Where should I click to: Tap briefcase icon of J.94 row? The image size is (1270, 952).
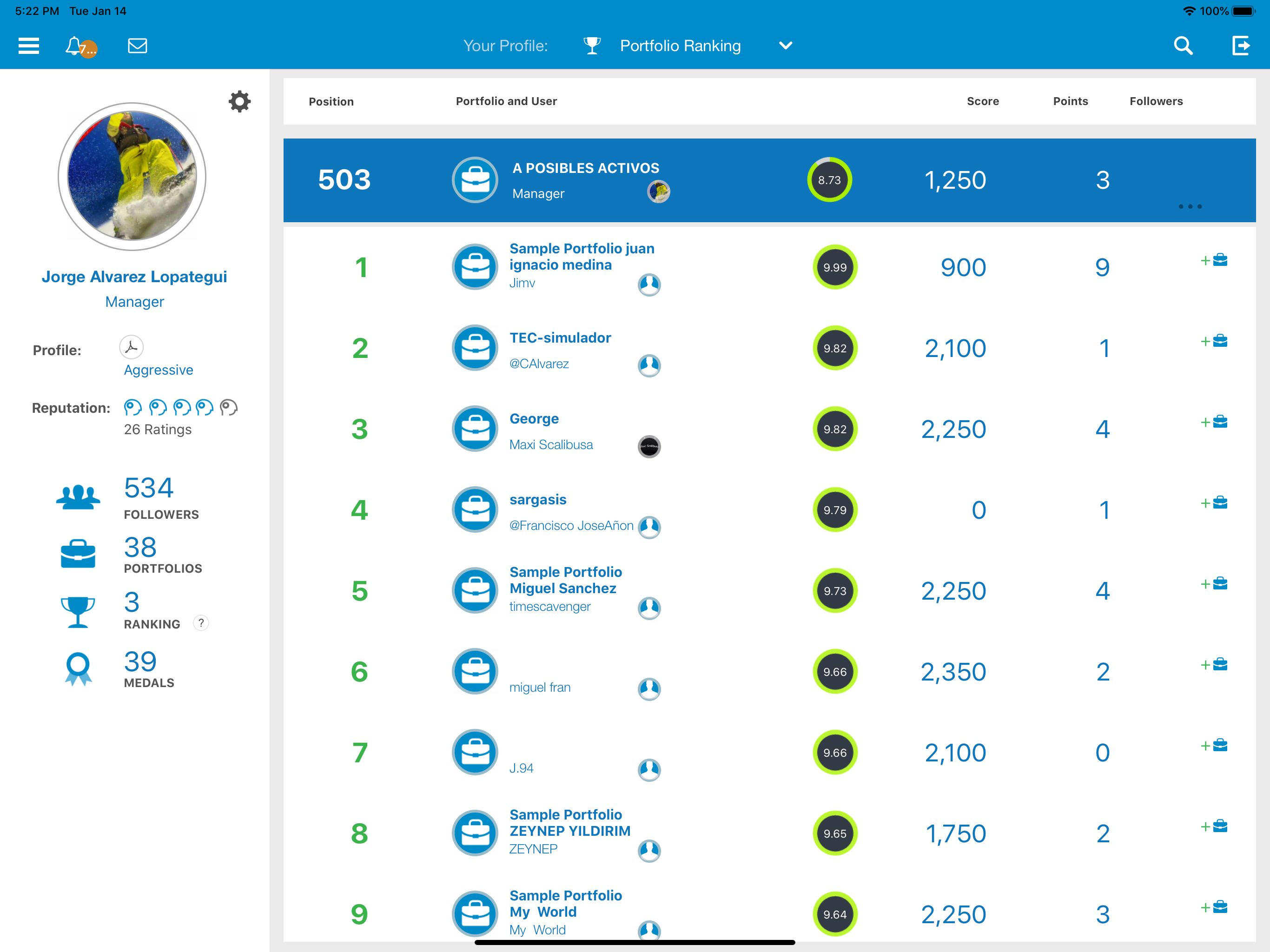pyautogui.click(x=475, y=752)
